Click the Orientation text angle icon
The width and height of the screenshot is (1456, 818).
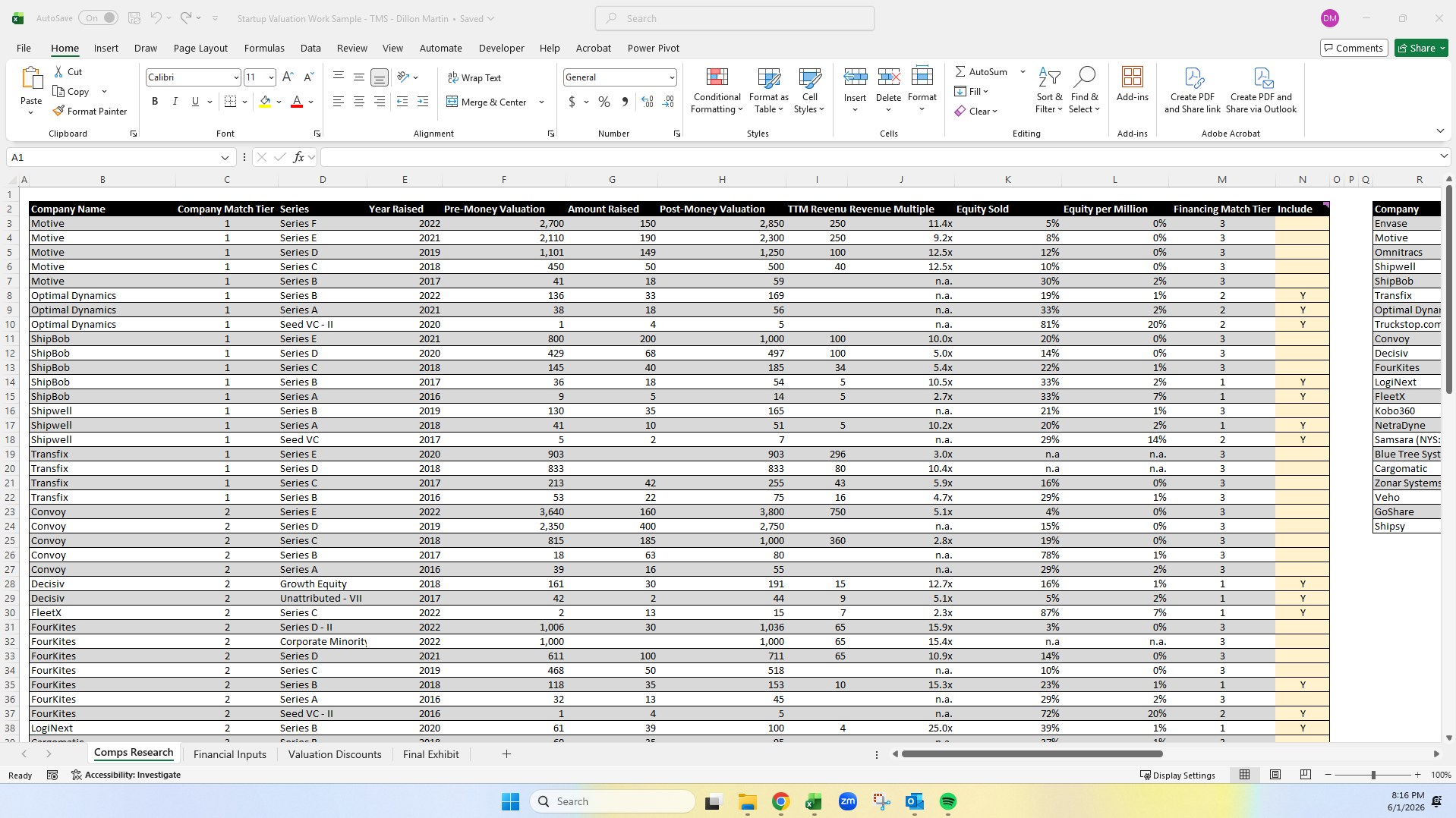point(404,77)
